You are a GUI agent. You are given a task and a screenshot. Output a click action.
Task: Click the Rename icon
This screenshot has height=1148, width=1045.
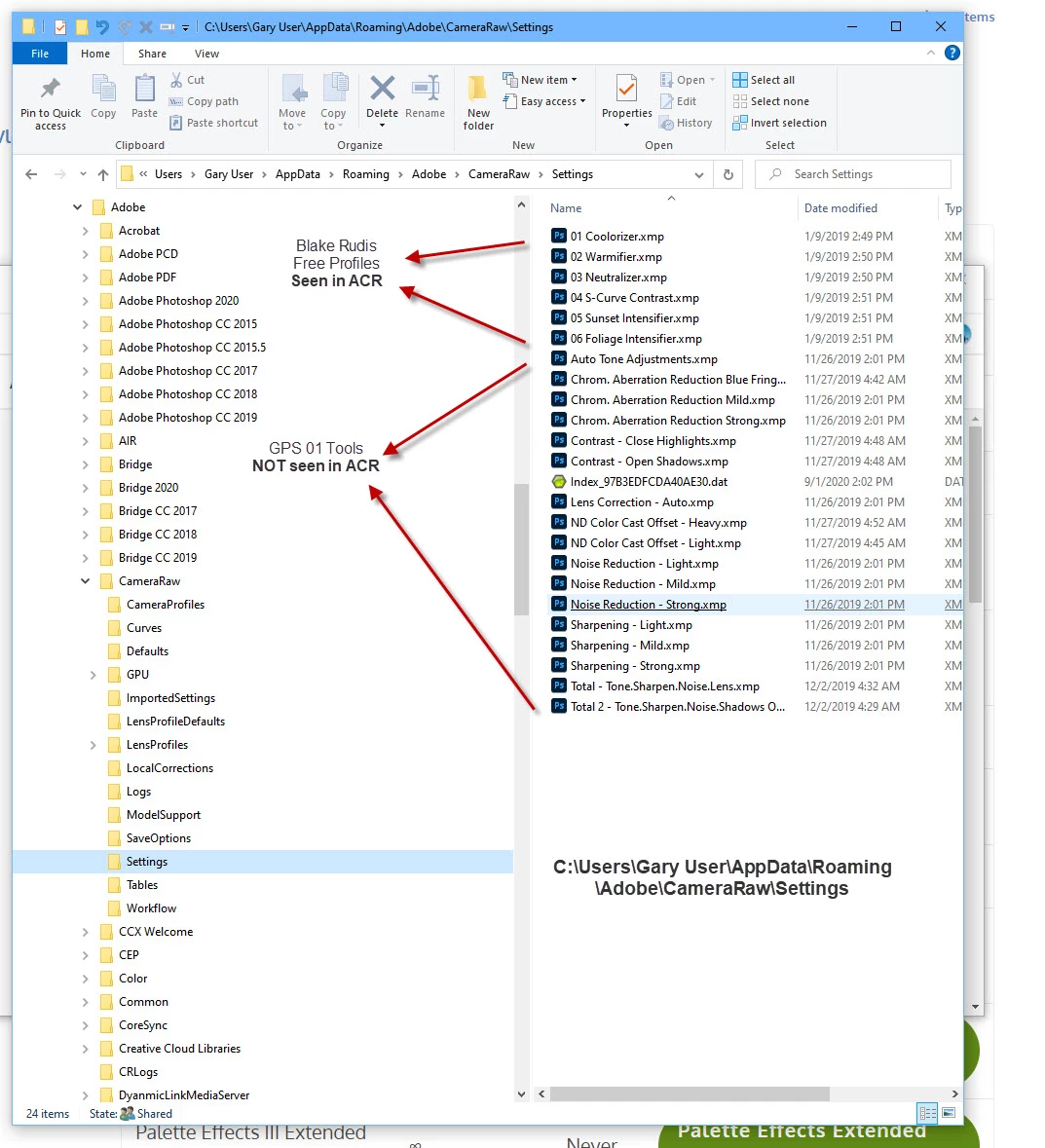click(x=426, y=90)
